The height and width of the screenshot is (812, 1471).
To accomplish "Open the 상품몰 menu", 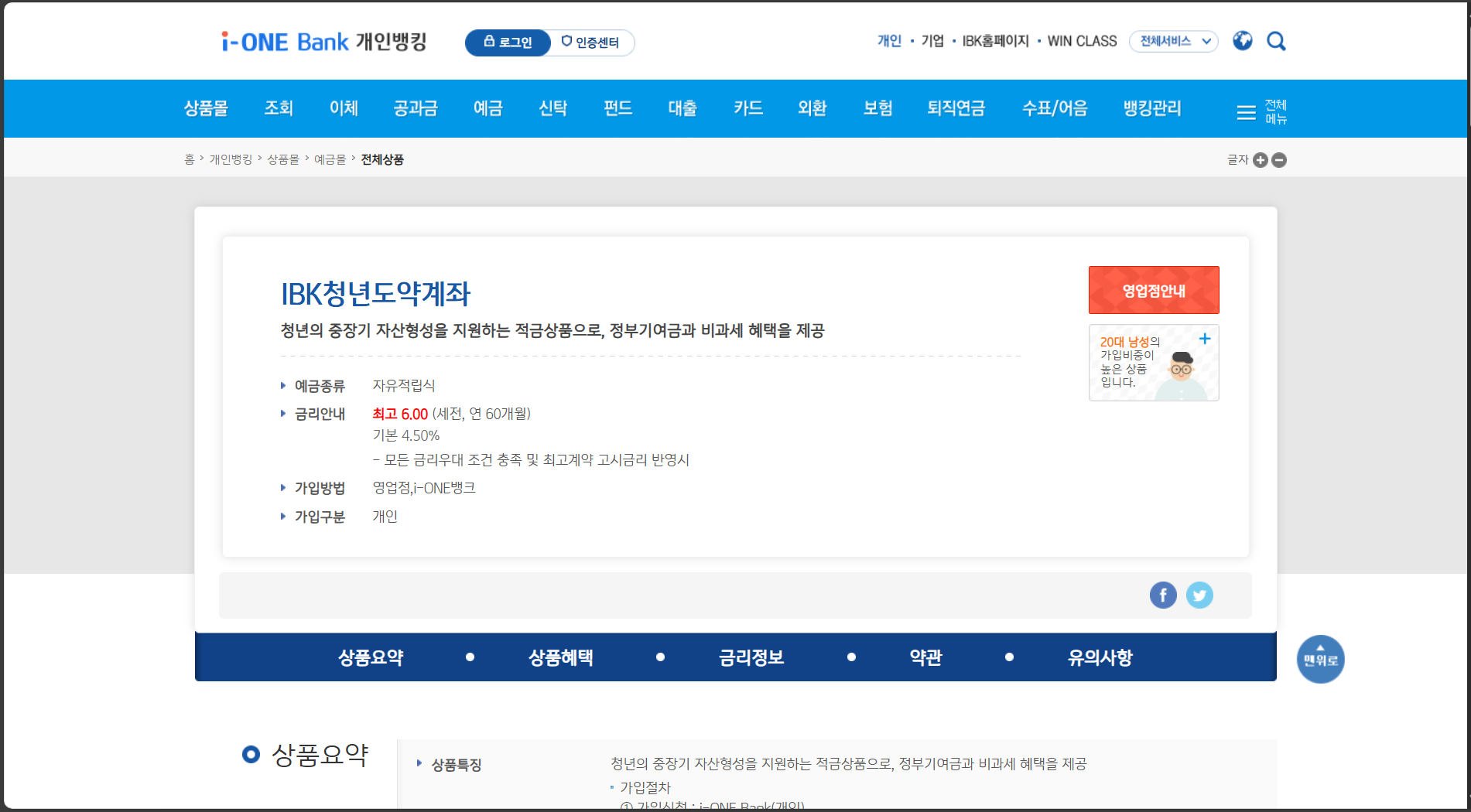I will (x=206, y=108).
